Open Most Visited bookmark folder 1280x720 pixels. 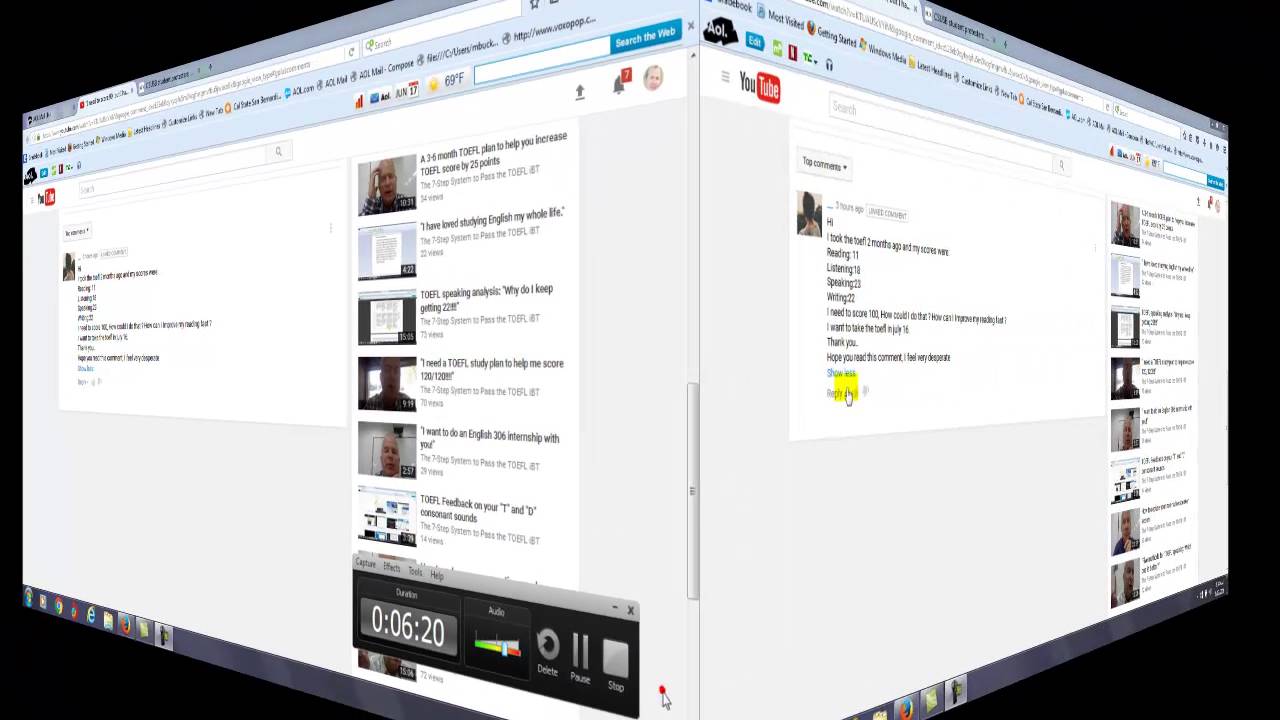781,17
